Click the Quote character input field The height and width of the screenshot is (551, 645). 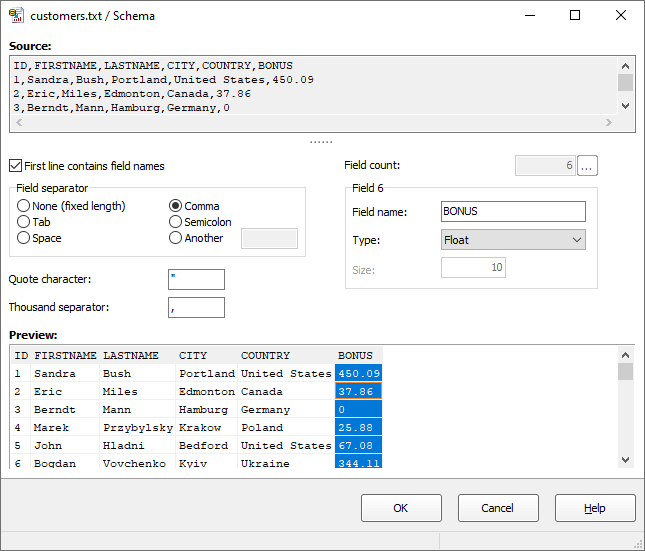196,280
